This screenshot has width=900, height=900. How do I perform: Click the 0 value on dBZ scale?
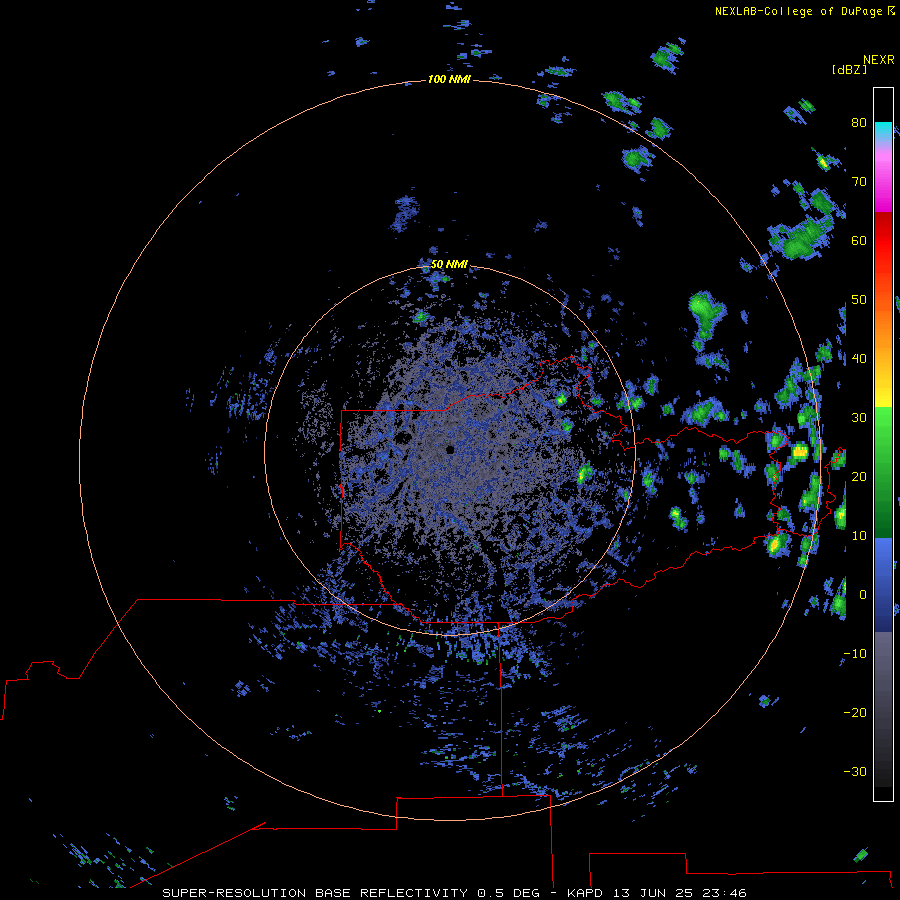[x=863, y=595]
